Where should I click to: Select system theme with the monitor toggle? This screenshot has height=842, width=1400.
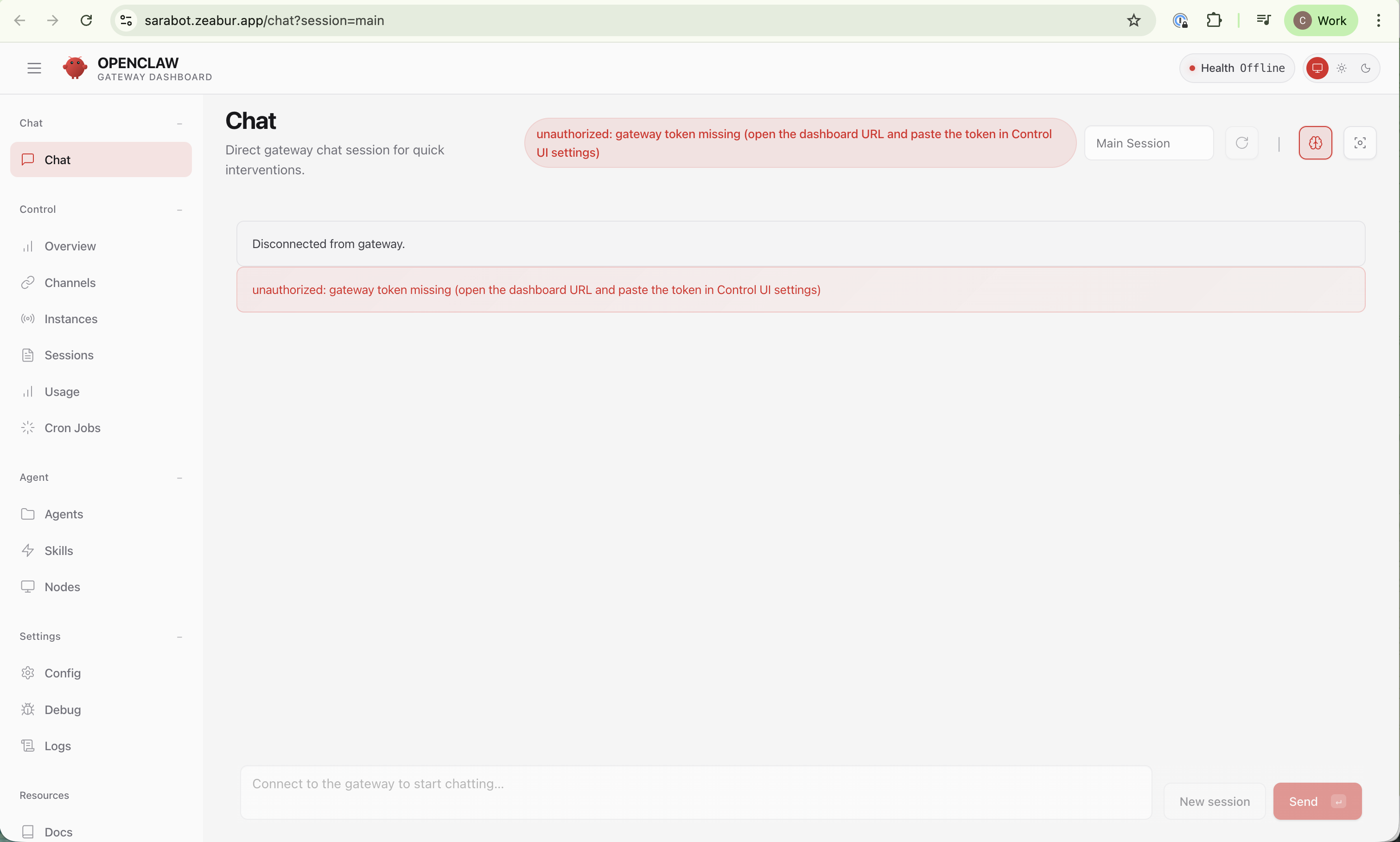[1317, 68]
